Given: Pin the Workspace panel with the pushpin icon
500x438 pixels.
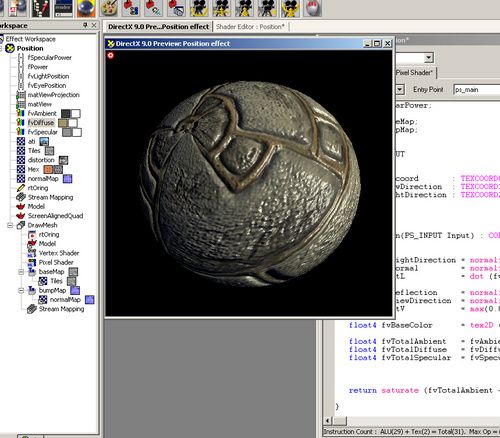Looking at the screenshot, I should [x=85, y=25].
